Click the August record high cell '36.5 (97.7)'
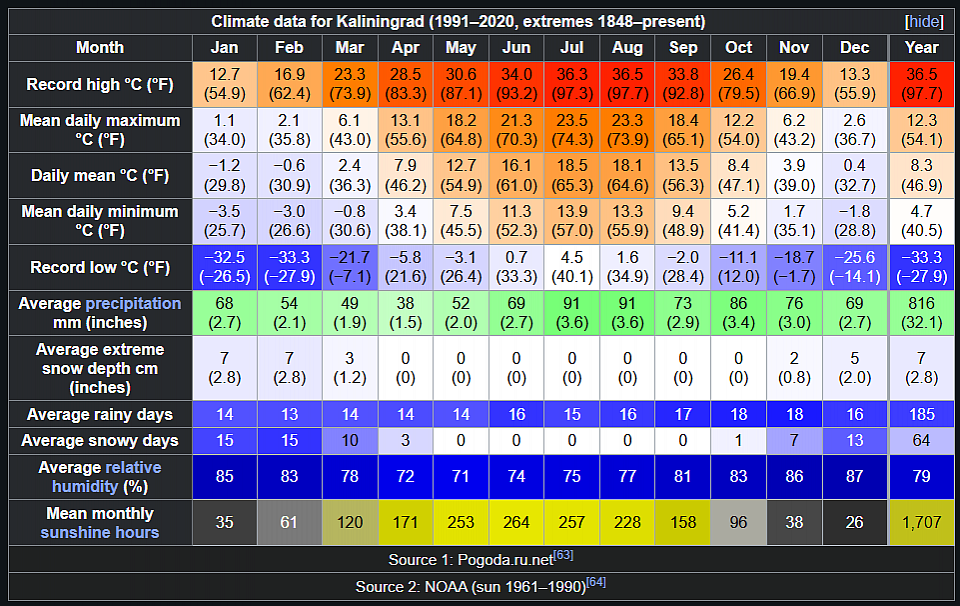960x606 pixels. (628, 84)
